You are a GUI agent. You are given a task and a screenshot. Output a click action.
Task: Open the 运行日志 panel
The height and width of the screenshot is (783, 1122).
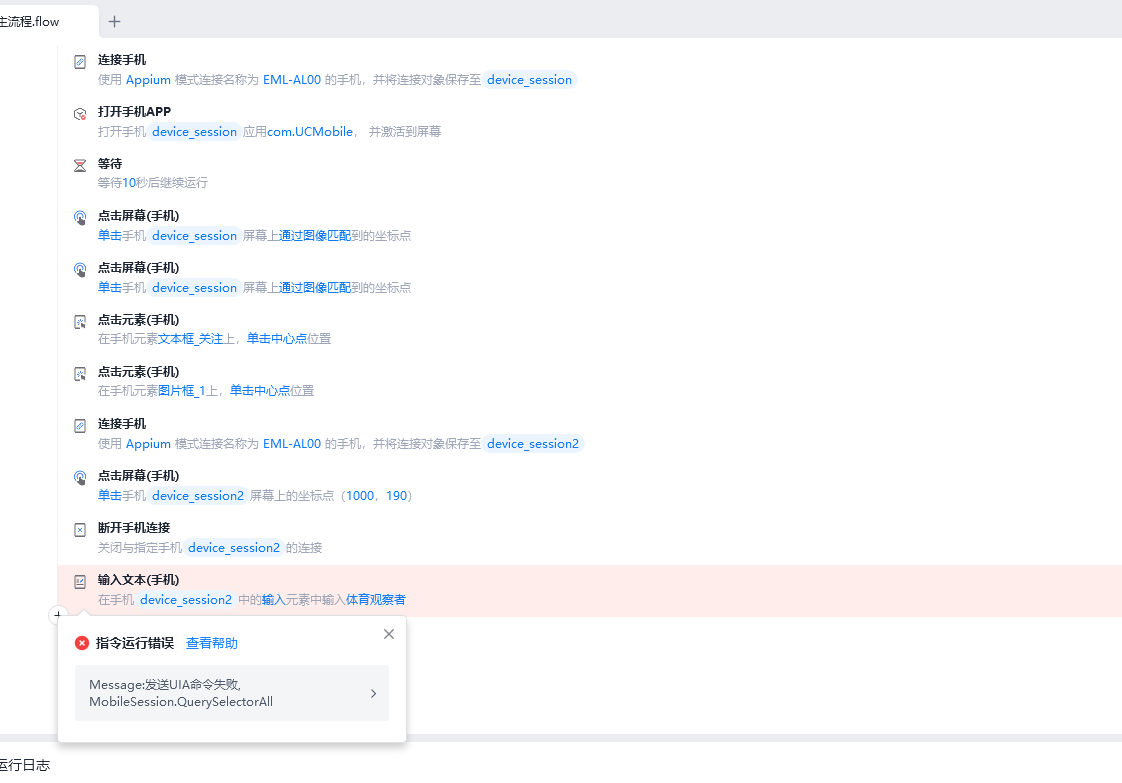click(24, 765)
